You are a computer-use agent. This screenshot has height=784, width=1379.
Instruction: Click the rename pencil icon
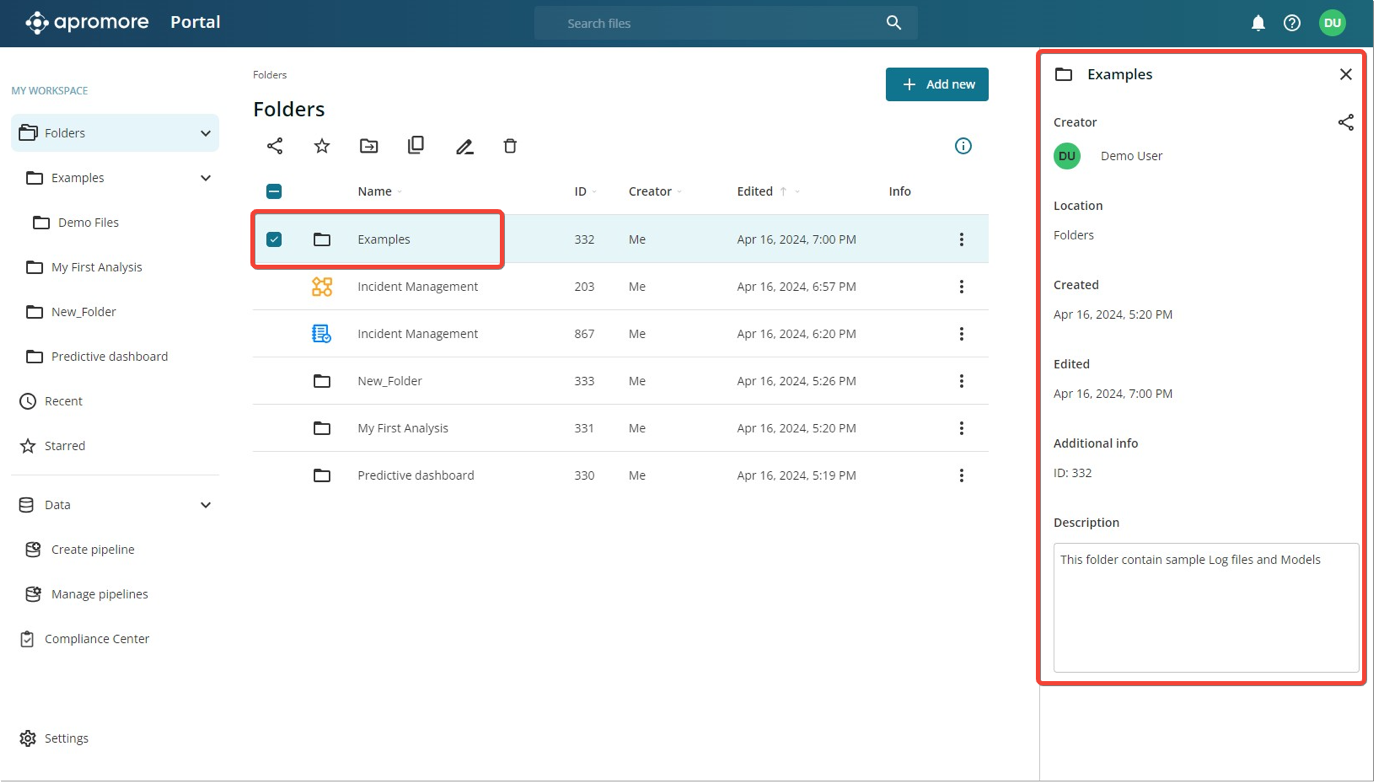pyautogui.click(x=464, y=147)
